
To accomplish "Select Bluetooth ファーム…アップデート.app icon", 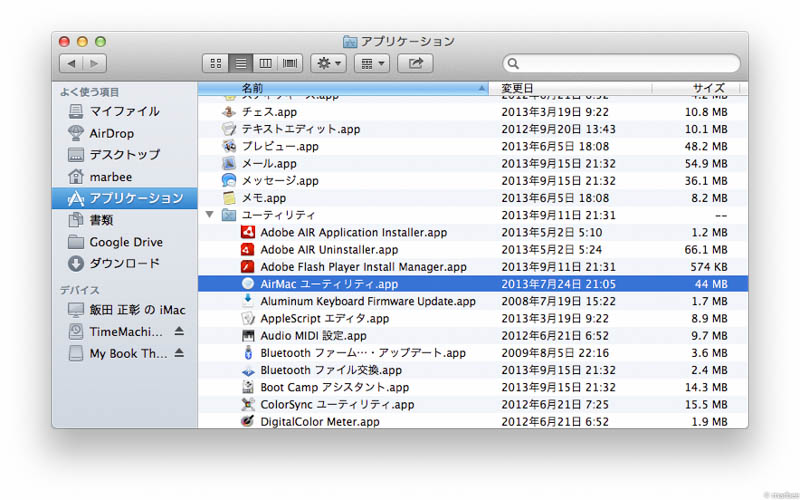I will pyautogui.click(x=247, y=353).
